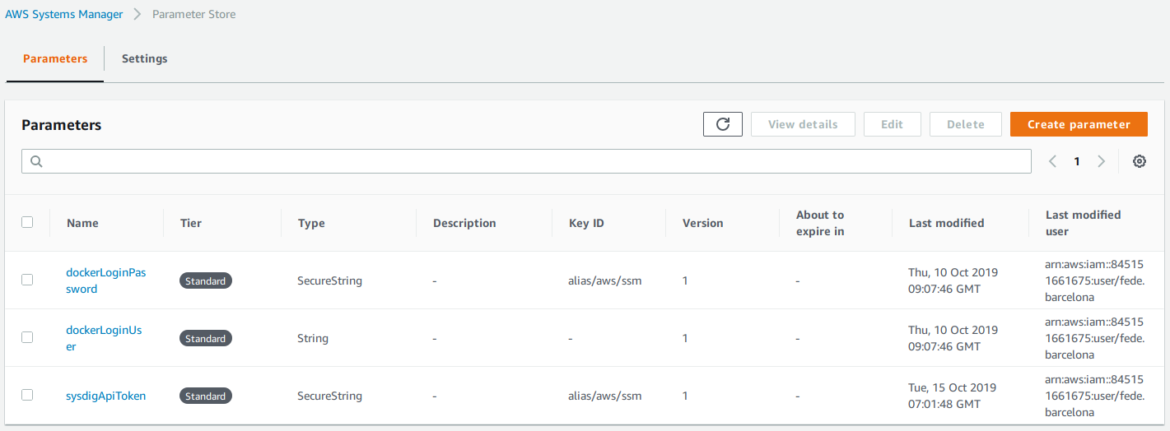This screenshot has width=1170, height=431.
Task: Click dockerLoginPassword last modified timestamp
Action: (x=954, y=280)
